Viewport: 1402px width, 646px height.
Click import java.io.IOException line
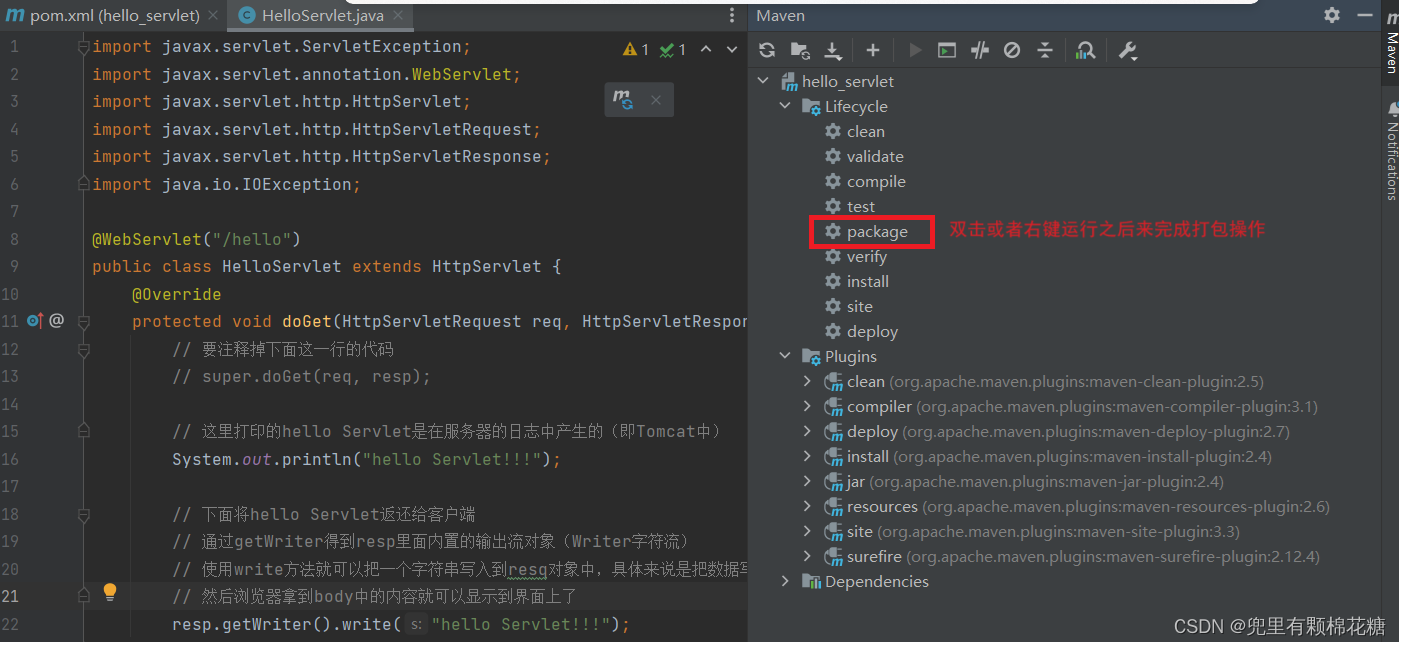tap(226, 184)
